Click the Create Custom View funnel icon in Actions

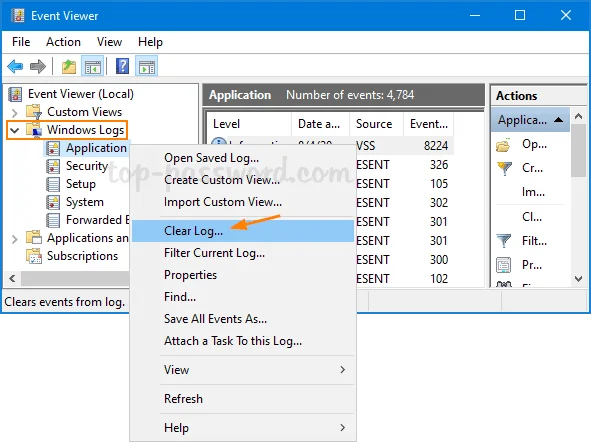(504, 168)
